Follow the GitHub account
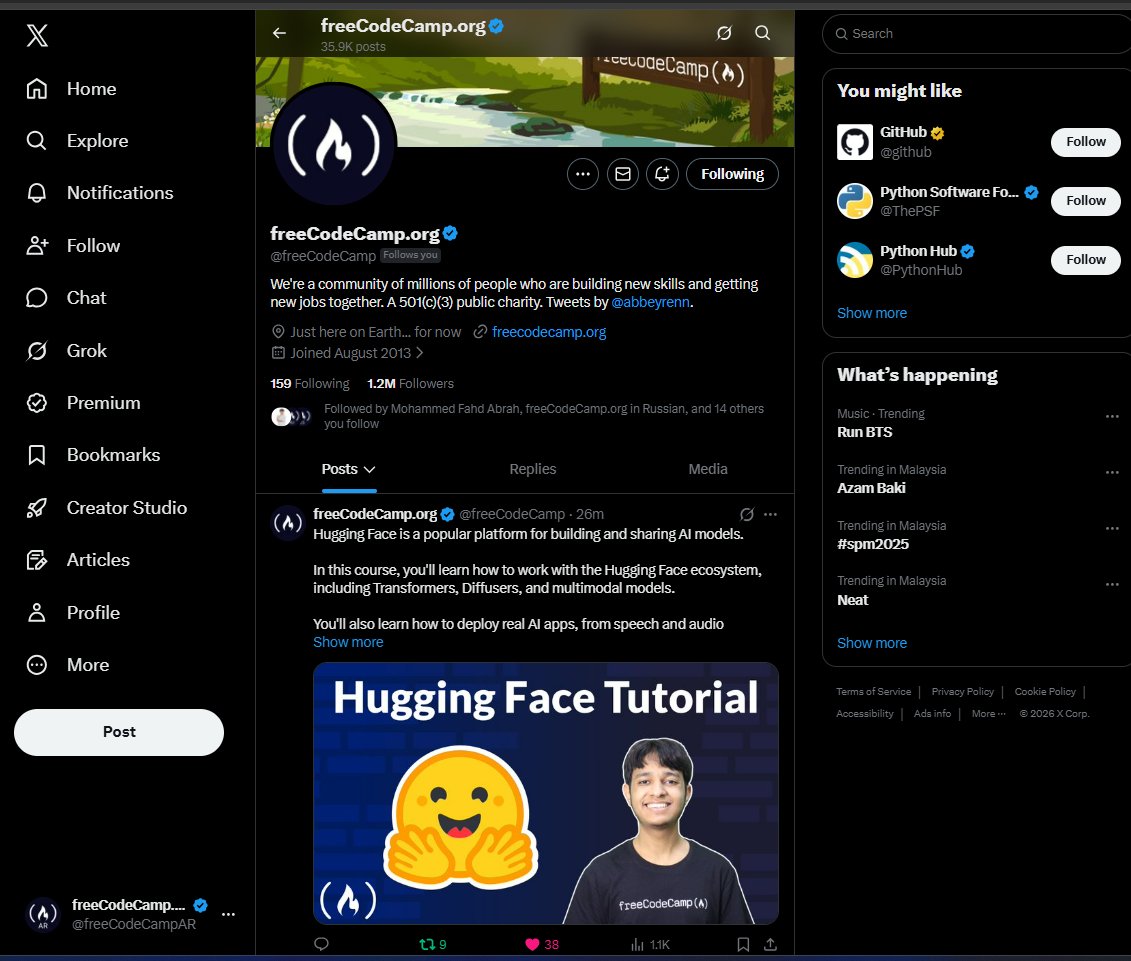The image size is (1131, 961). [x=1086, y=141]
